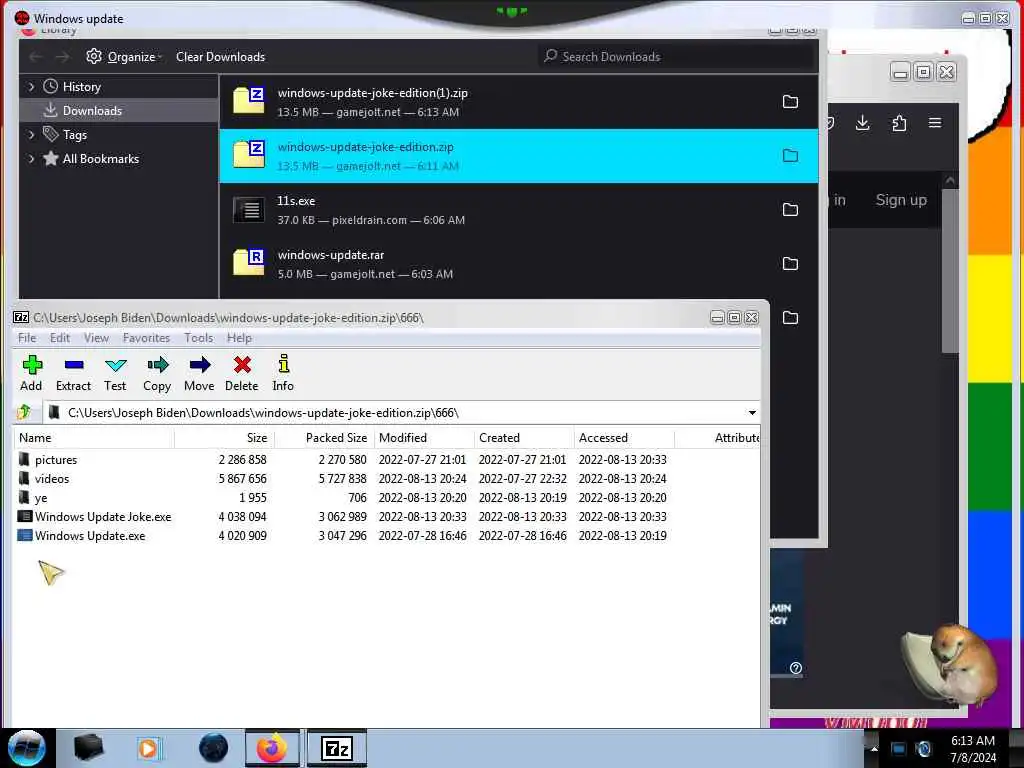Viewport: 1024px width, 768px height.
Task: Select the videos folder row
Action: [x=387, y=478]
